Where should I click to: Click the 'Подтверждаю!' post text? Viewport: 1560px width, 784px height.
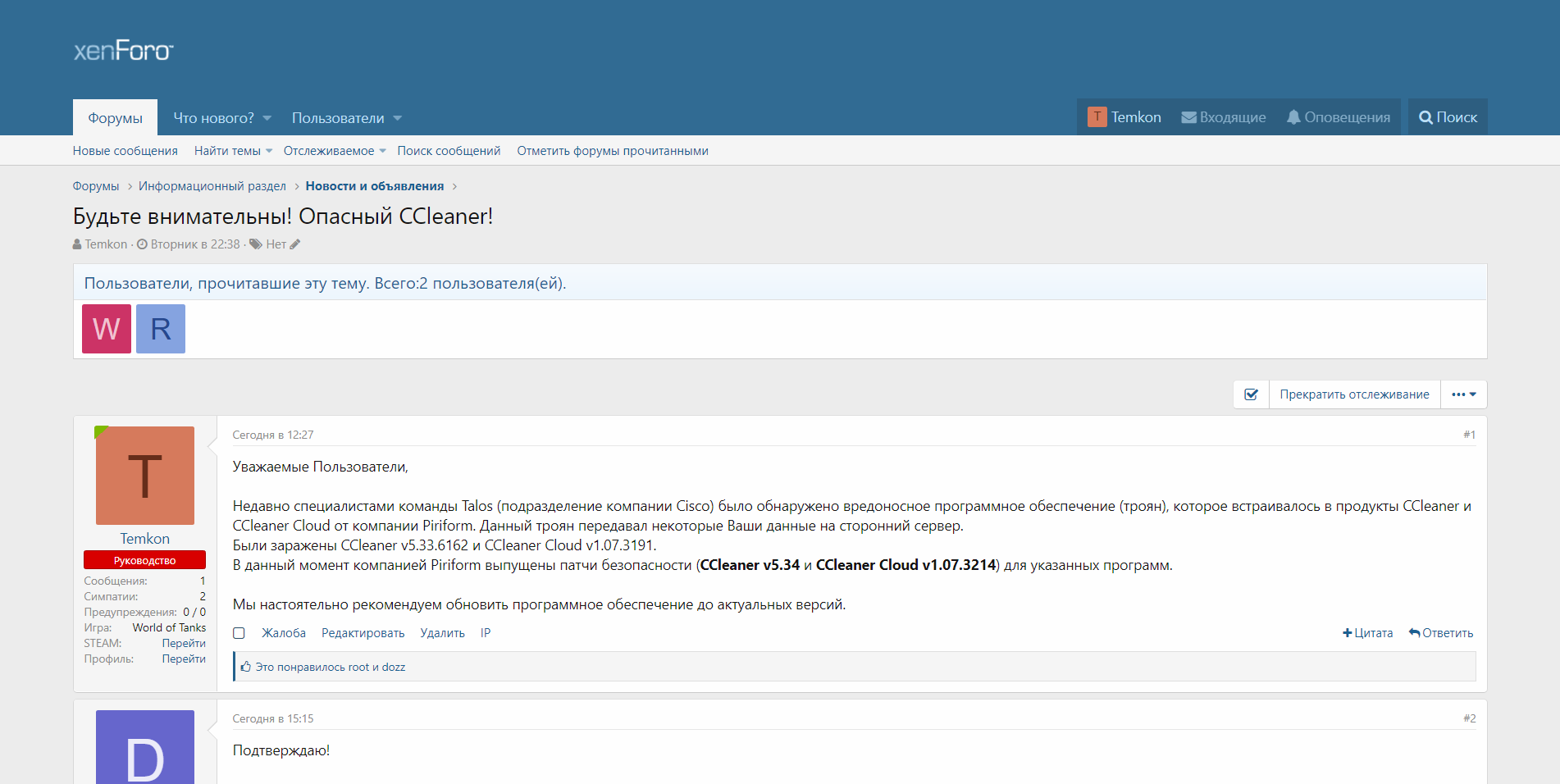pos(281,750)
